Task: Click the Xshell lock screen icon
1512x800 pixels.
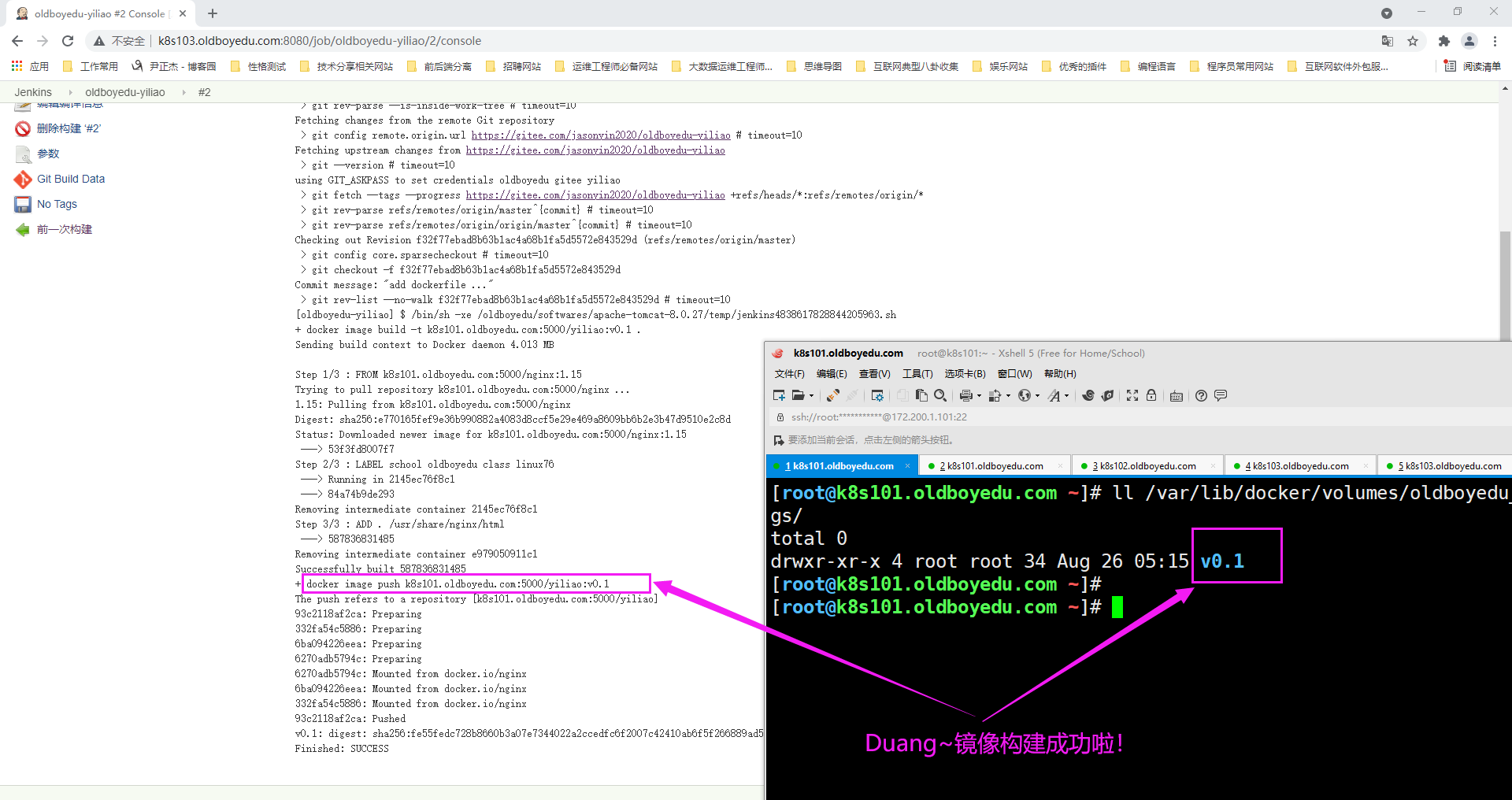Action: click(1151, 396)
